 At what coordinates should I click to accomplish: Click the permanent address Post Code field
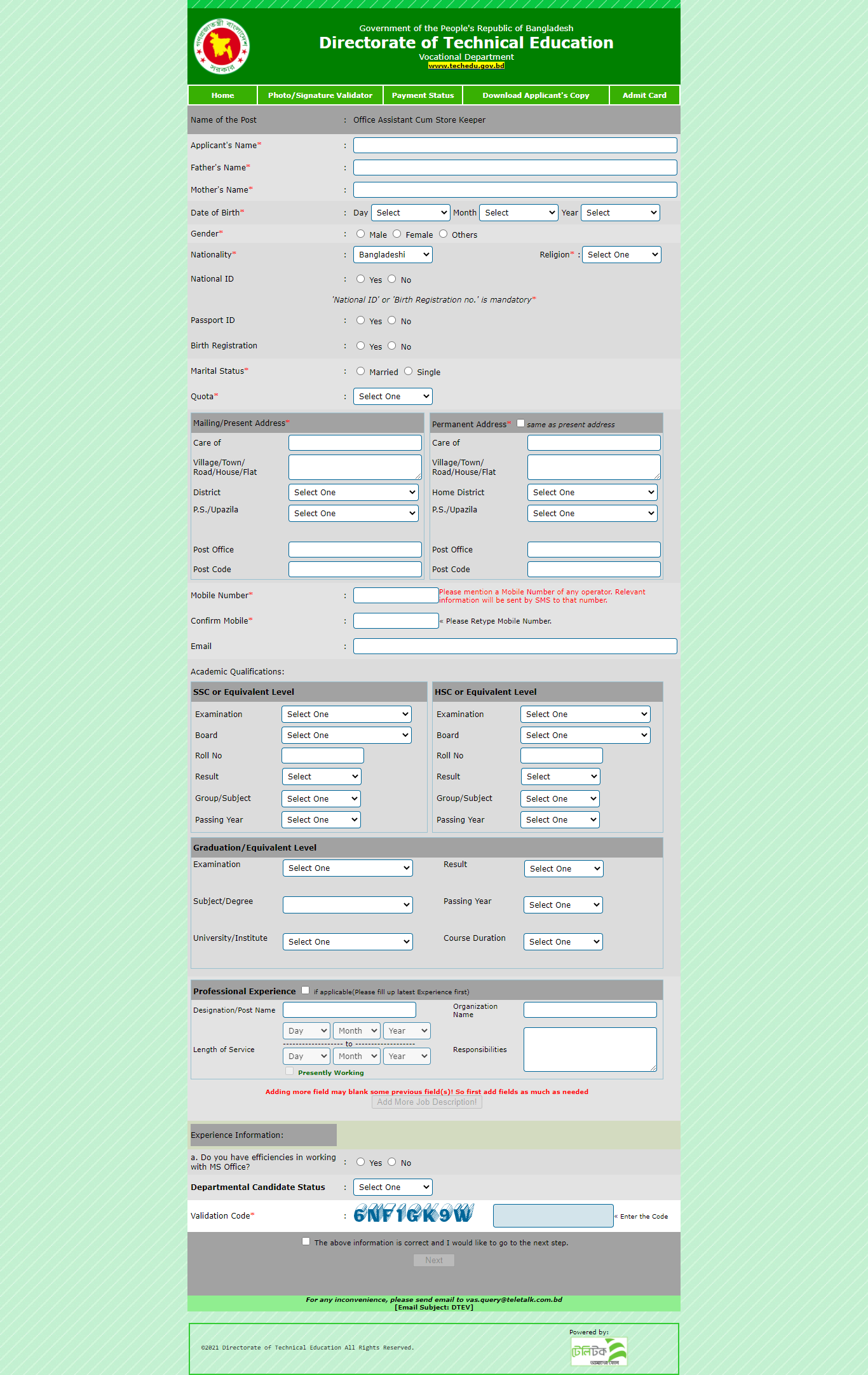click(x=594, y=570)
